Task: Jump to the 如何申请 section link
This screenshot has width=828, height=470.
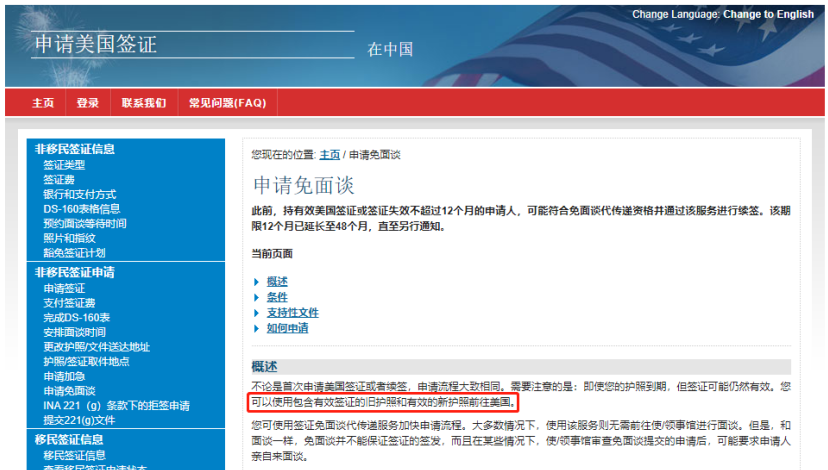Action: coord(287,328)
